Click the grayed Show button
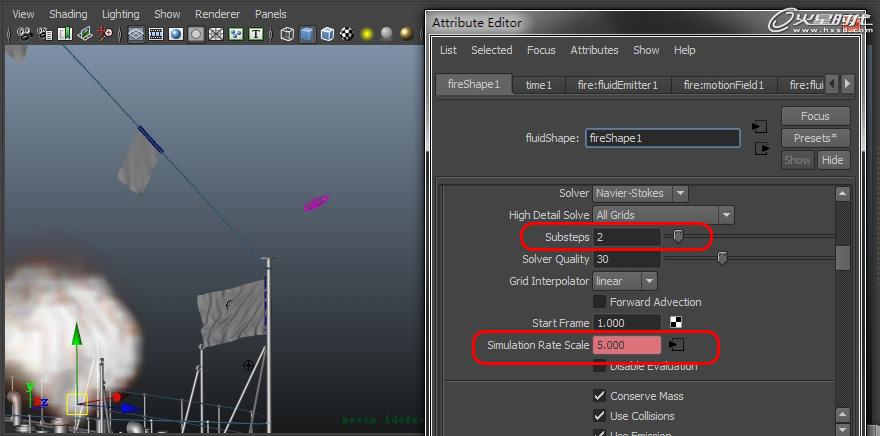Screen dimensions: 880x436 tap(798, 160)
